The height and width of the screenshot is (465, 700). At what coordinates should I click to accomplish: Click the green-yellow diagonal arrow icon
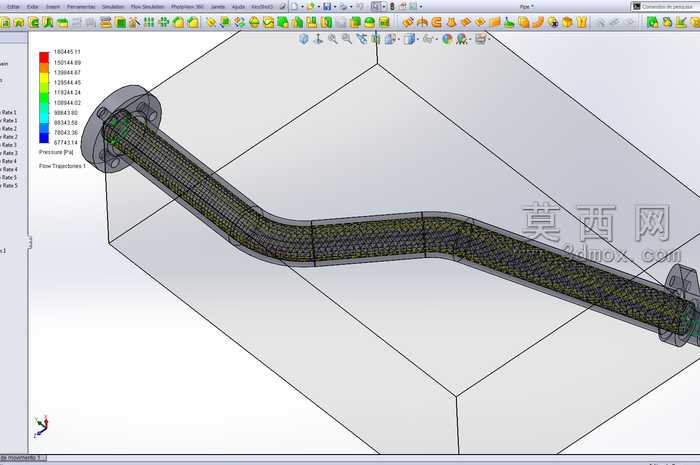pyautogui.click(x=681, y=22)
